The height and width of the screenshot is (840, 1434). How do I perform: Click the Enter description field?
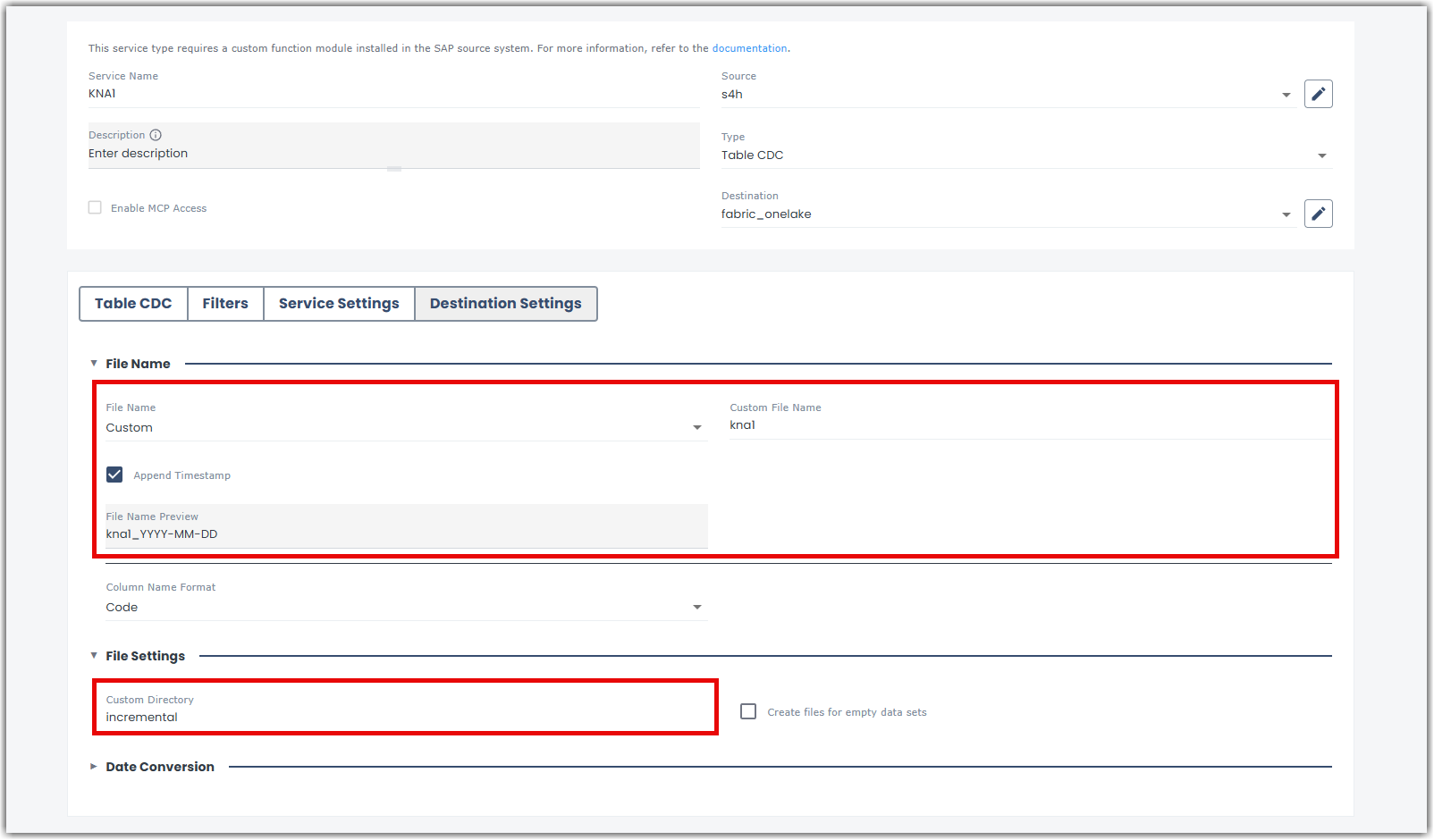point(393,154)
